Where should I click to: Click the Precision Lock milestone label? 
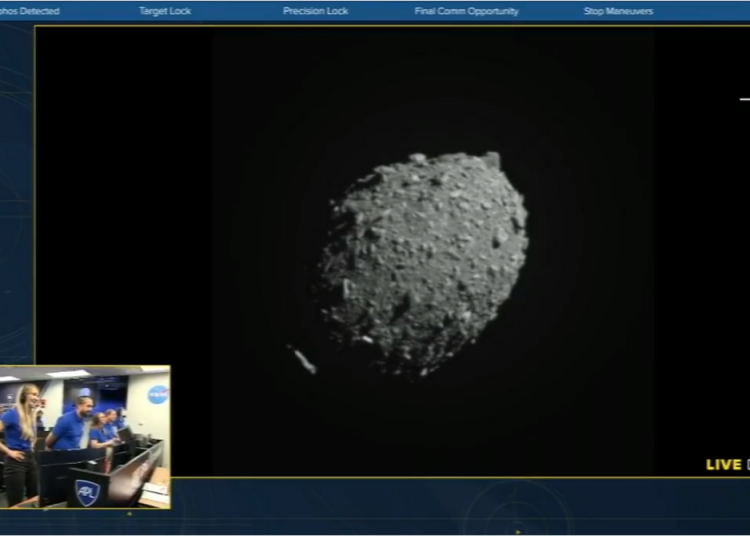click(x=316, y=11)
